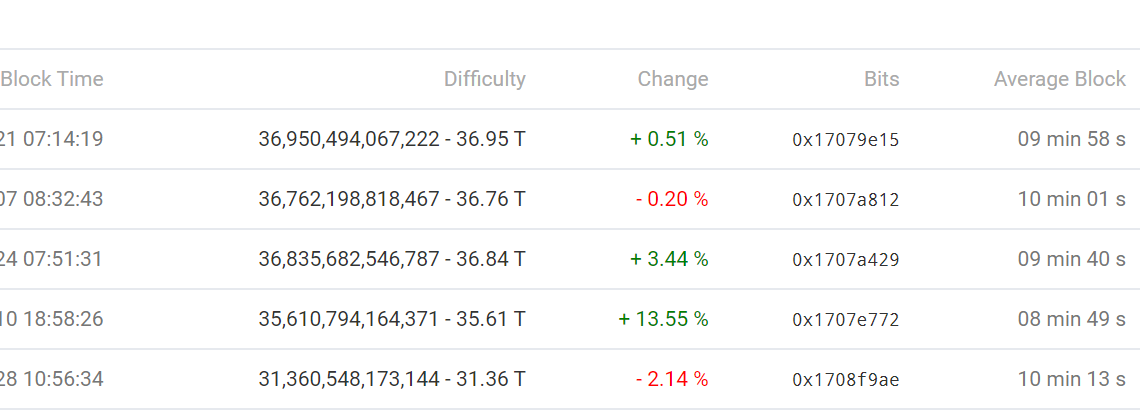
Task: Click the Change column header
Action: [x=673, y=79]
